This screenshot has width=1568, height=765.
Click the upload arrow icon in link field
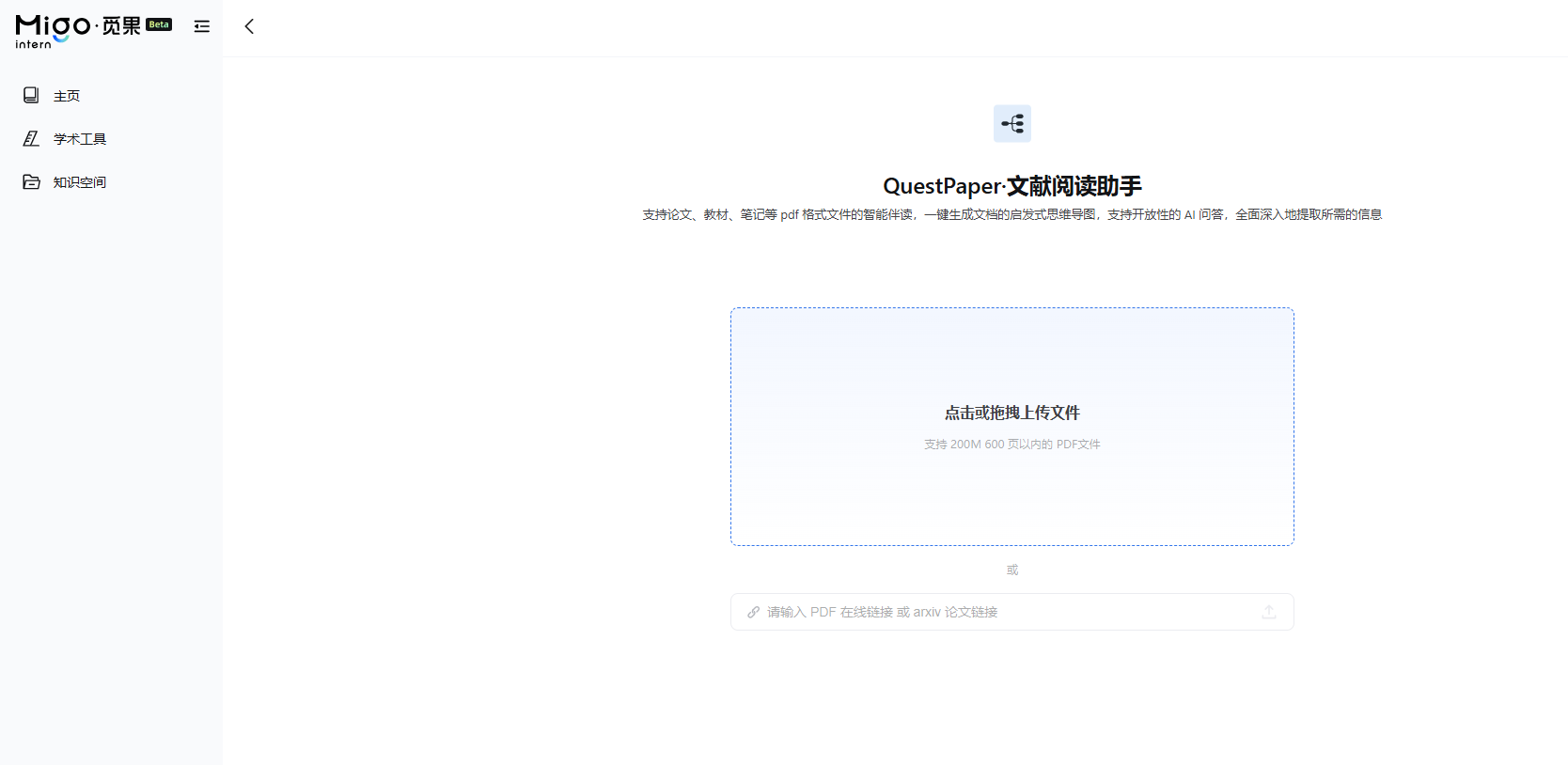pos(1269,612)
